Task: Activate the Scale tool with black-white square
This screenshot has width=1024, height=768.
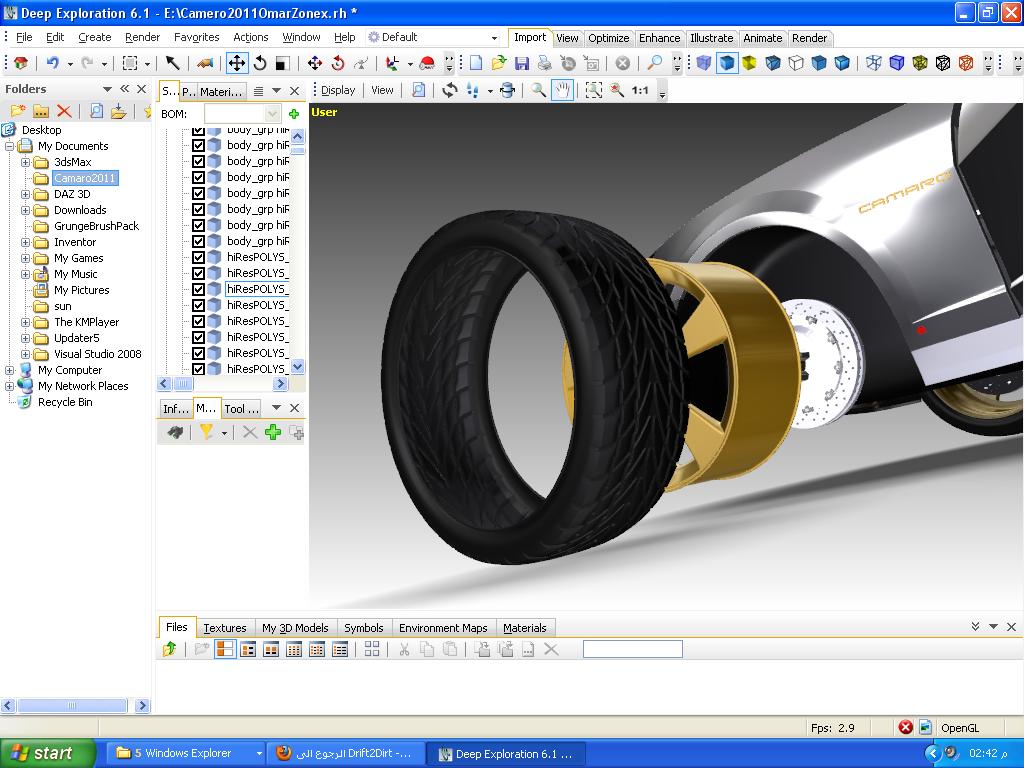Action: 282,63
